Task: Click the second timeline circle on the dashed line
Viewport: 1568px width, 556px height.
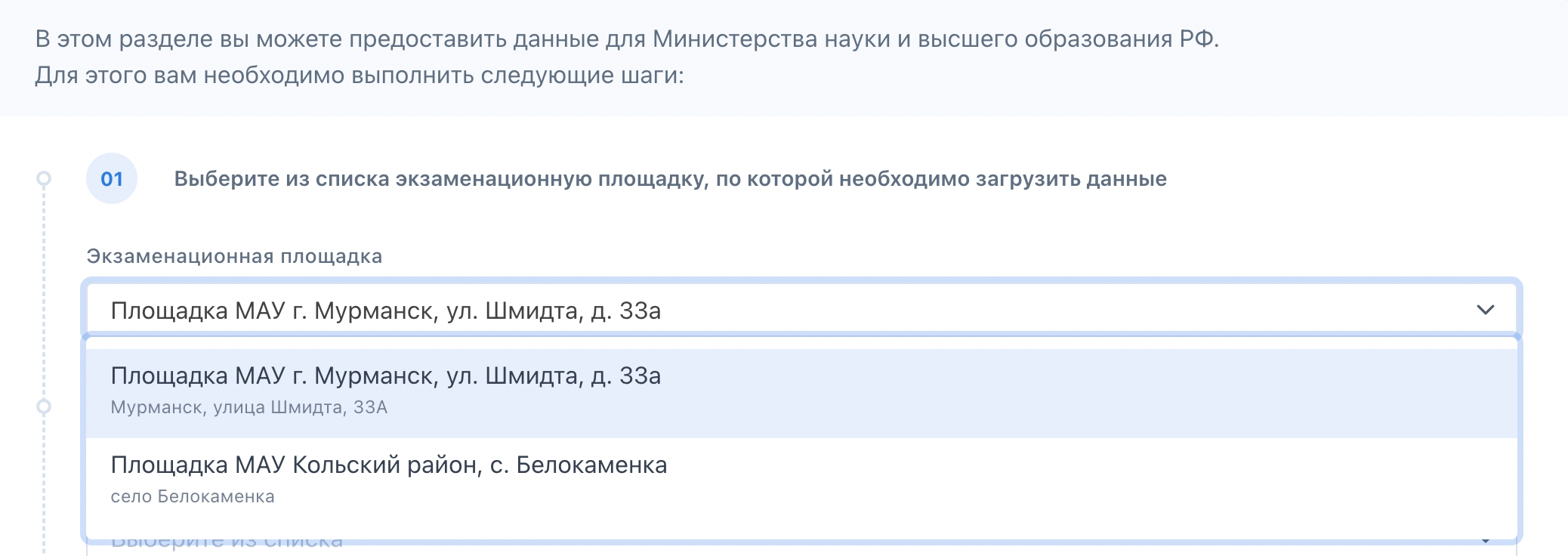Action: coord(44,406)
